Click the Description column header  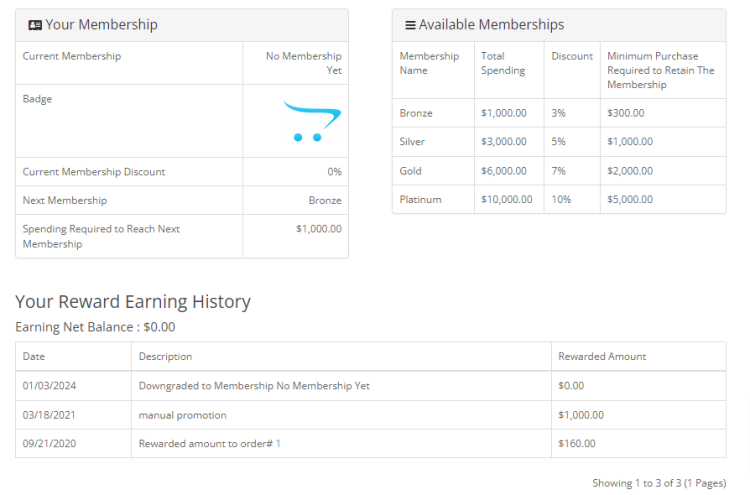tap(165, 356)
